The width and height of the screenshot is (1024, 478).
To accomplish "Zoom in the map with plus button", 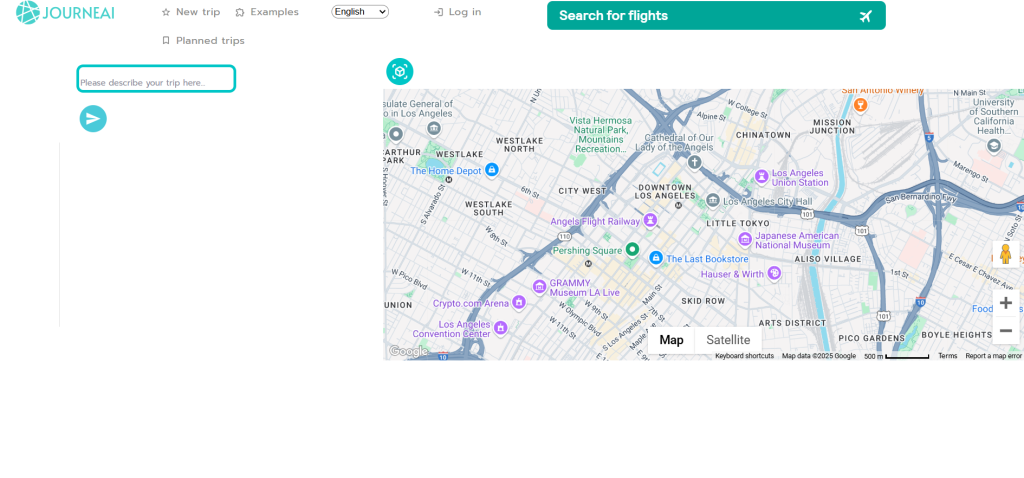I will click(1005, 303).
